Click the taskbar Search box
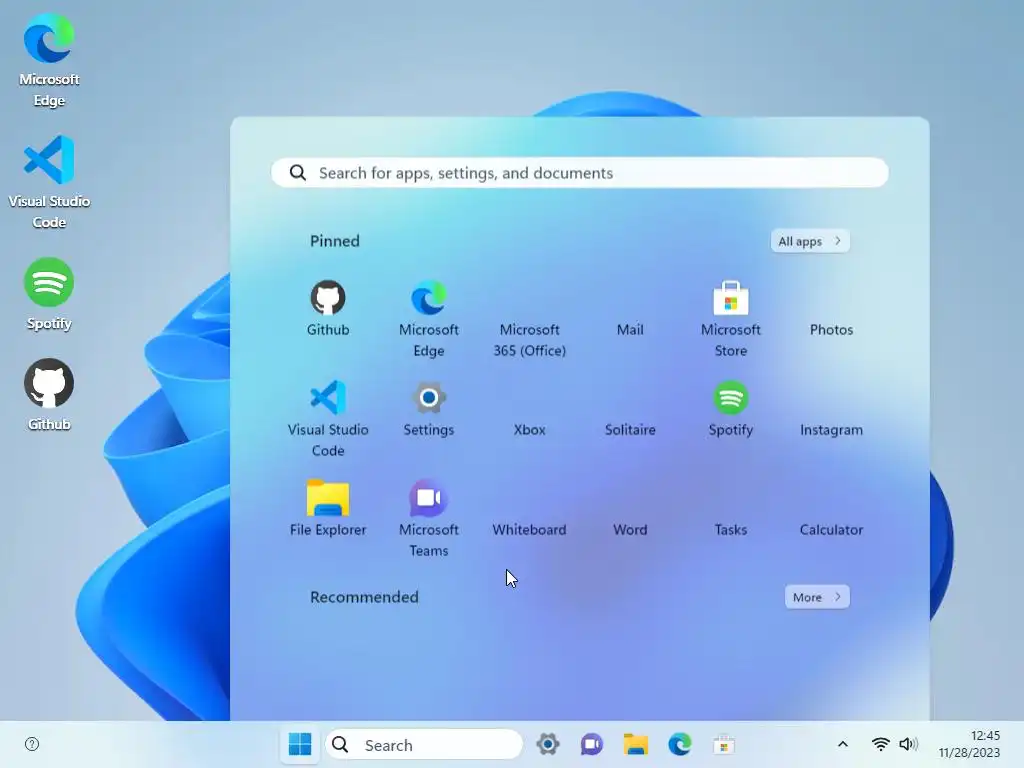The width and height of the screenshot is (1024, 768). tap(424, 744)
